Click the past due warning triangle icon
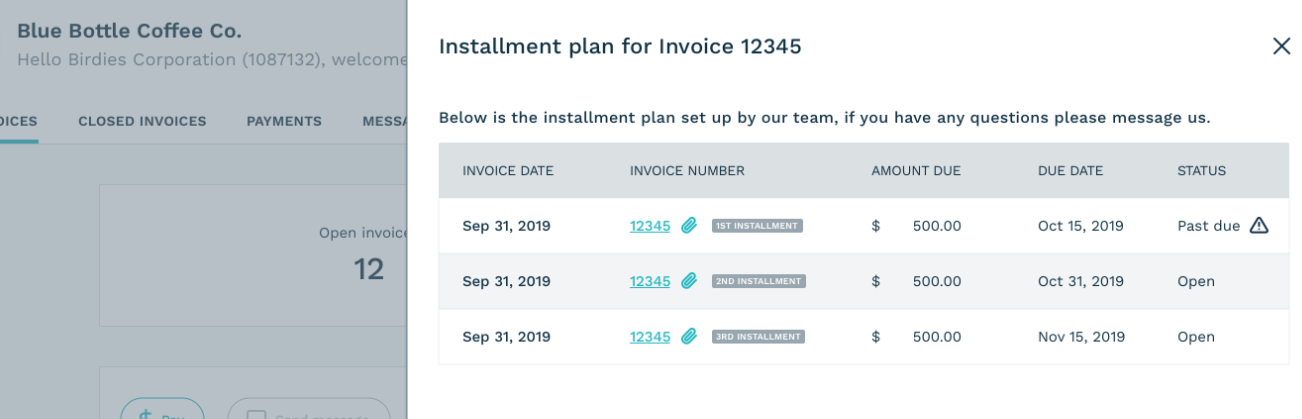The height and width of the screenshot is (419, 1302). click(1259, 226)
